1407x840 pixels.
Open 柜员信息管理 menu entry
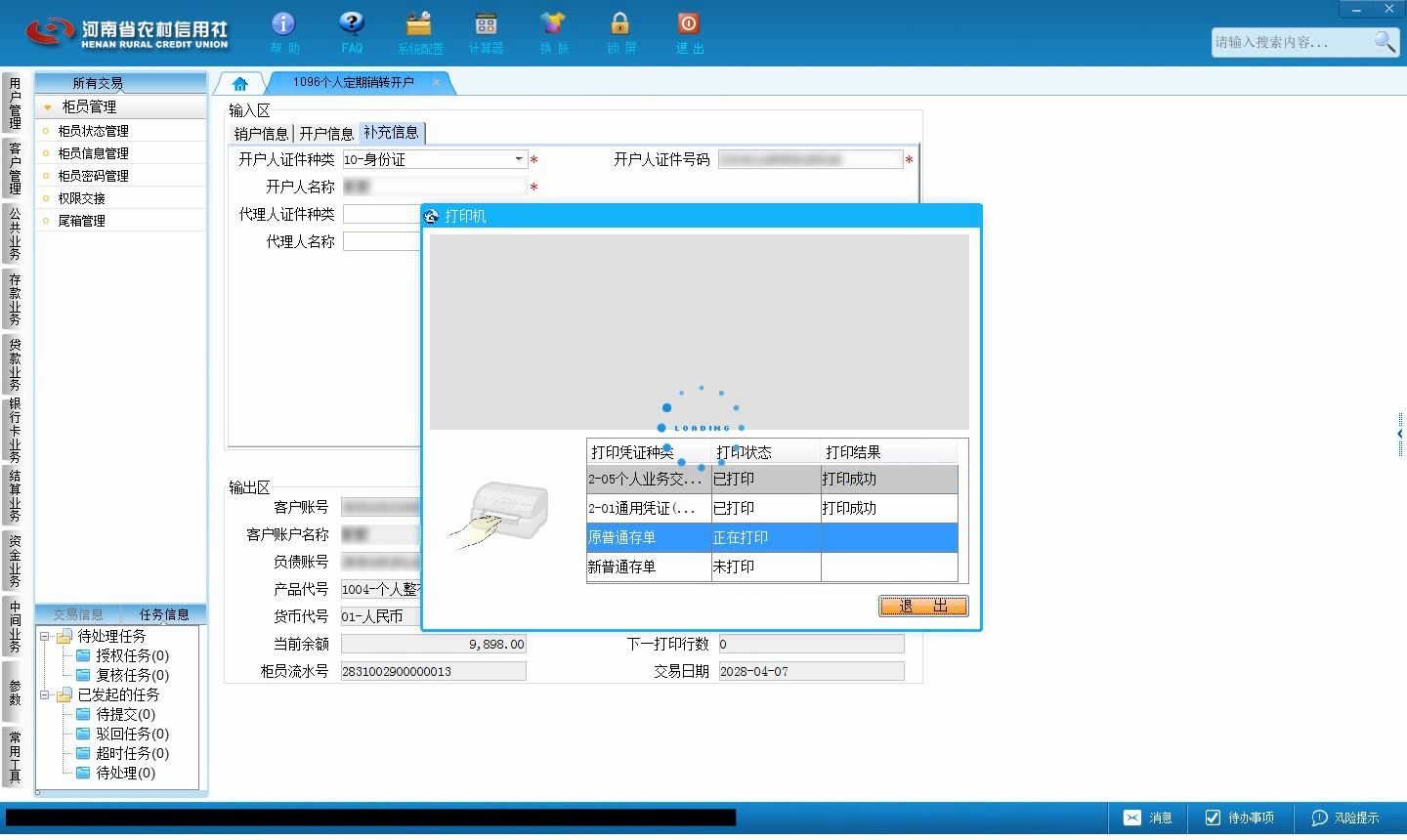click(93, 153)
